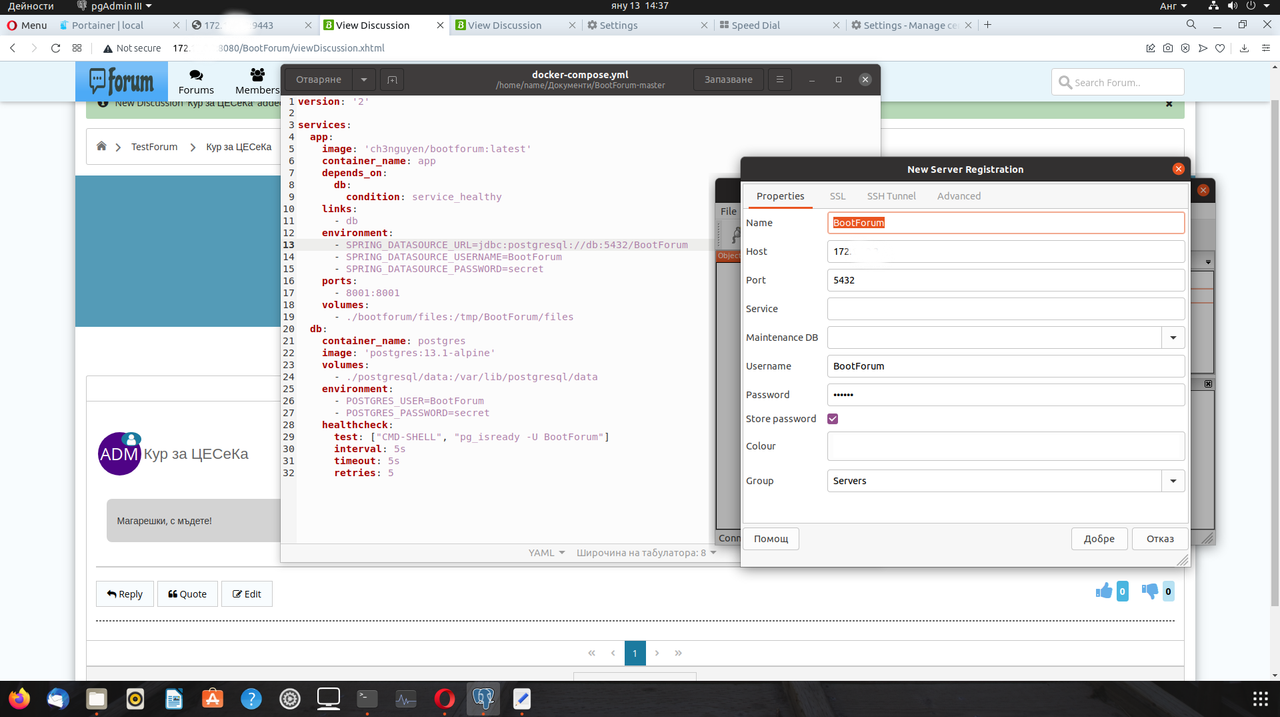Click the forum thumbs-down icon

[x=1150, y=591]
